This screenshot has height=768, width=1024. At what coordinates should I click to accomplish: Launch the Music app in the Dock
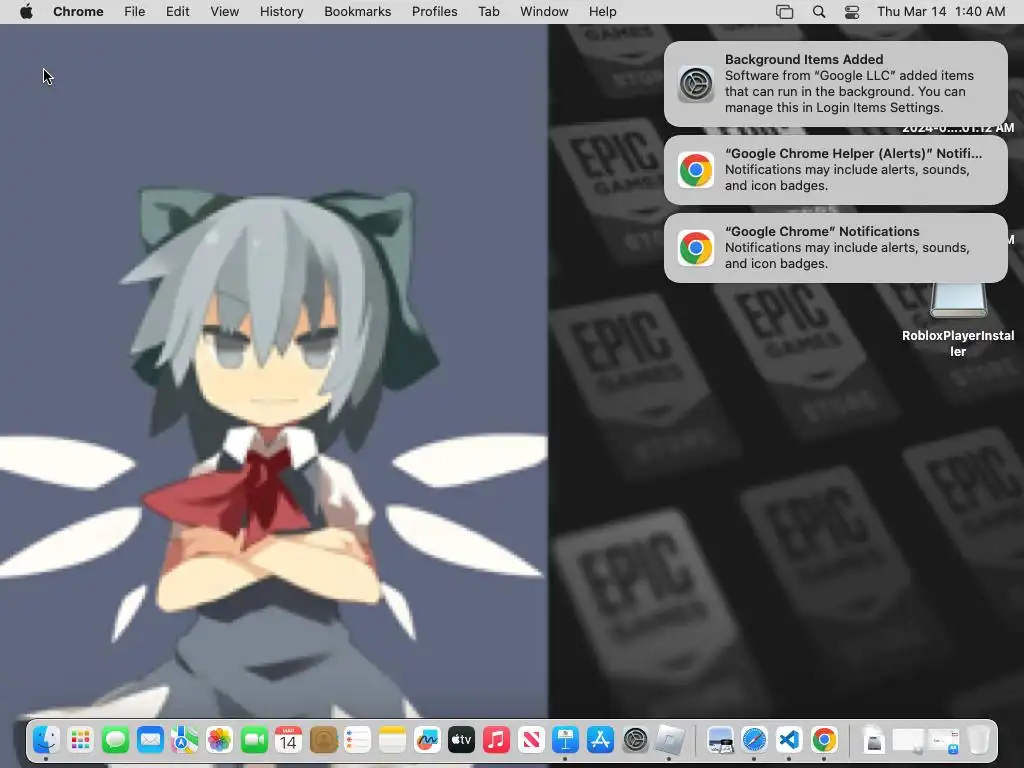pyautogui.click(x=496, y=740)
